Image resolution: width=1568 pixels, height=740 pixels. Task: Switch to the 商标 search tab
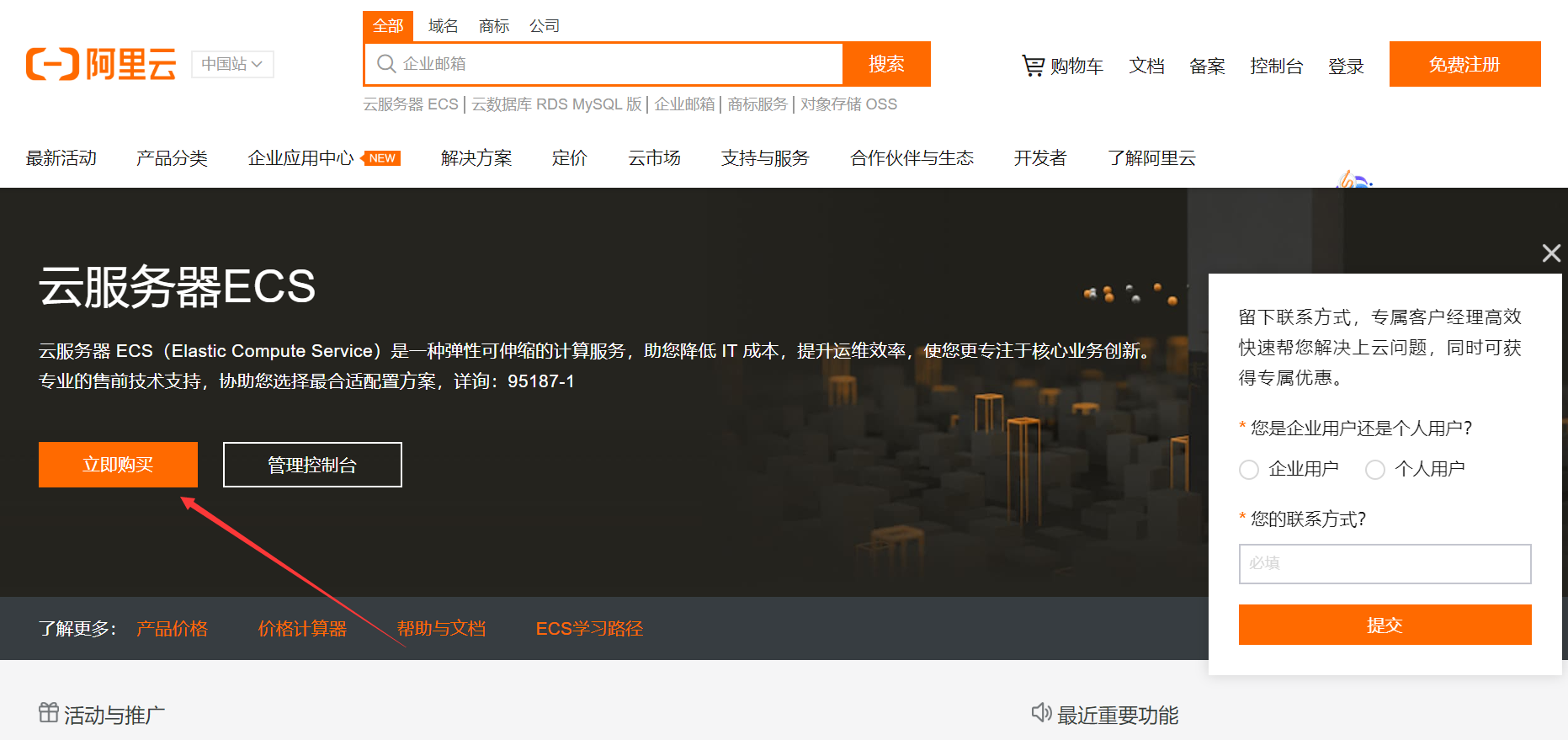tap(494, 26)
